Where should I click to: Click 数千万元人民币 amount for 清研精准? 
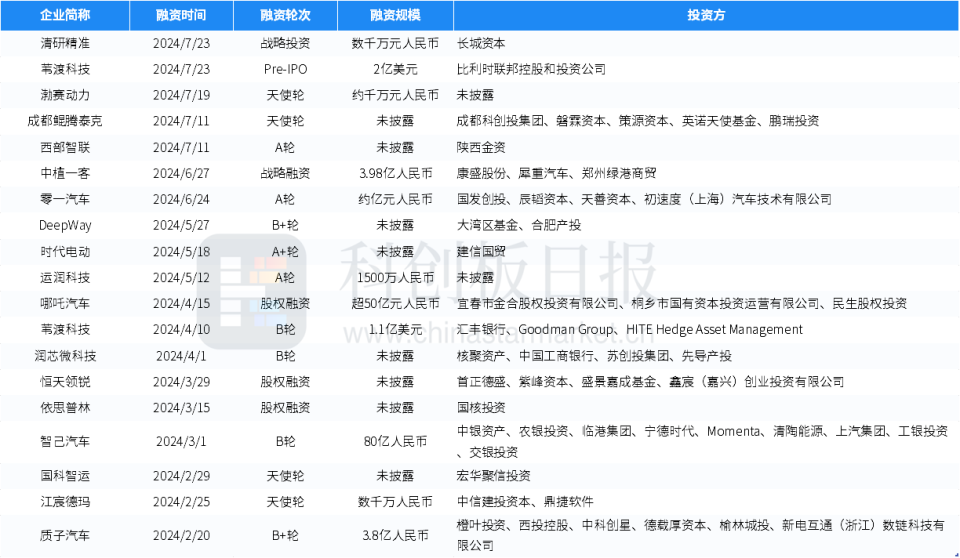[396, 43]
